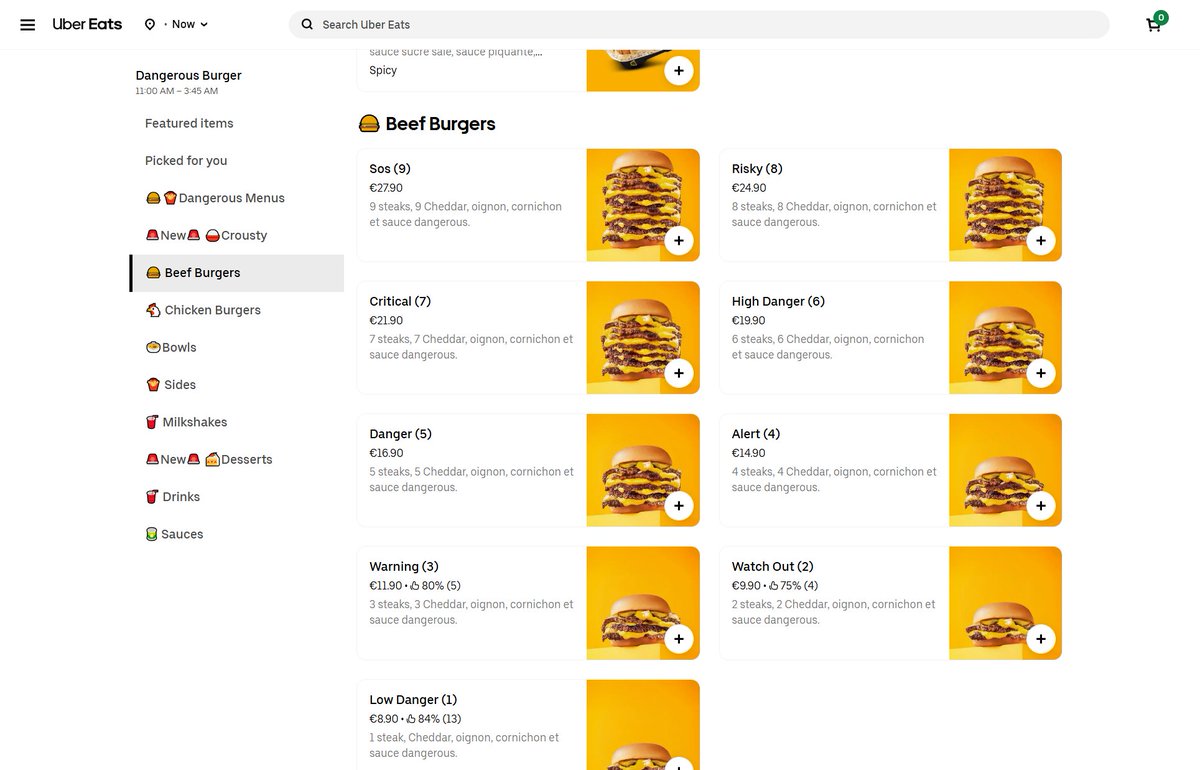Focus the Search Uber Eats field
1200x770 pixels.
(699, 24)
